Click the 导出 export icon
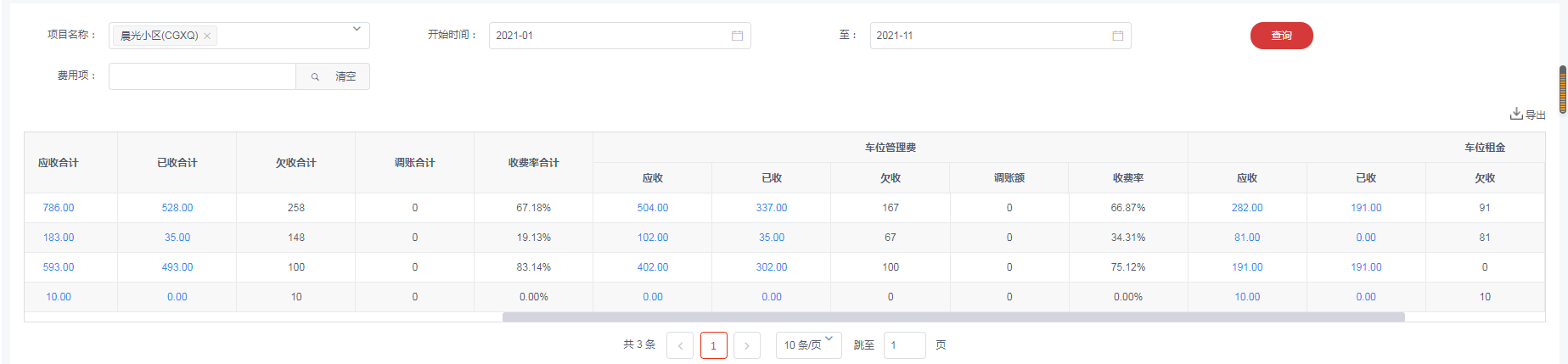The height and width of the screenshot is (364, 1568). (1516, 114)
